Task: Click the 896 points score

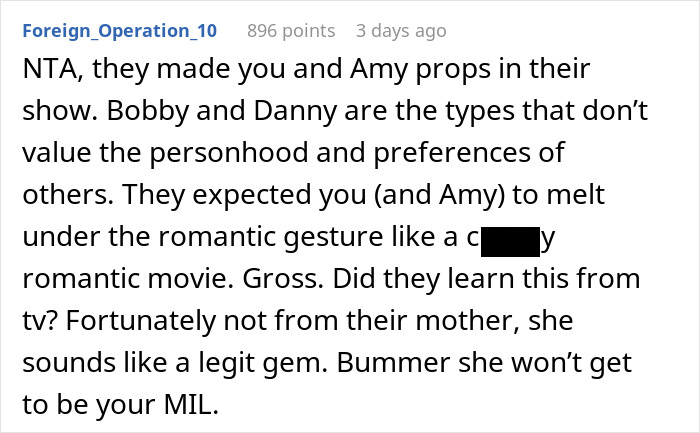Action: 291,31
